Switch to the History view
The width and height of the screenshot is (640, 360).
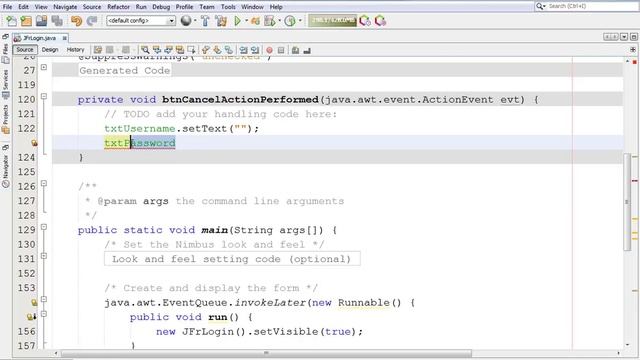click(x=76, y=50)
